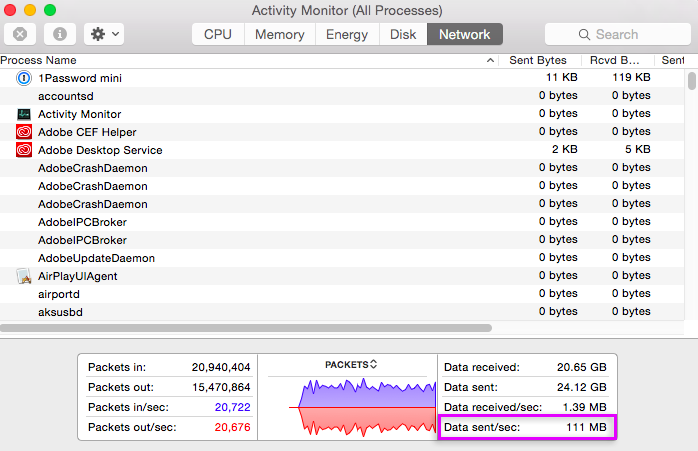Click the Packets out value 15,470,864
The image size is (698, 451).
pyautogui.click(x=221, y=387)
